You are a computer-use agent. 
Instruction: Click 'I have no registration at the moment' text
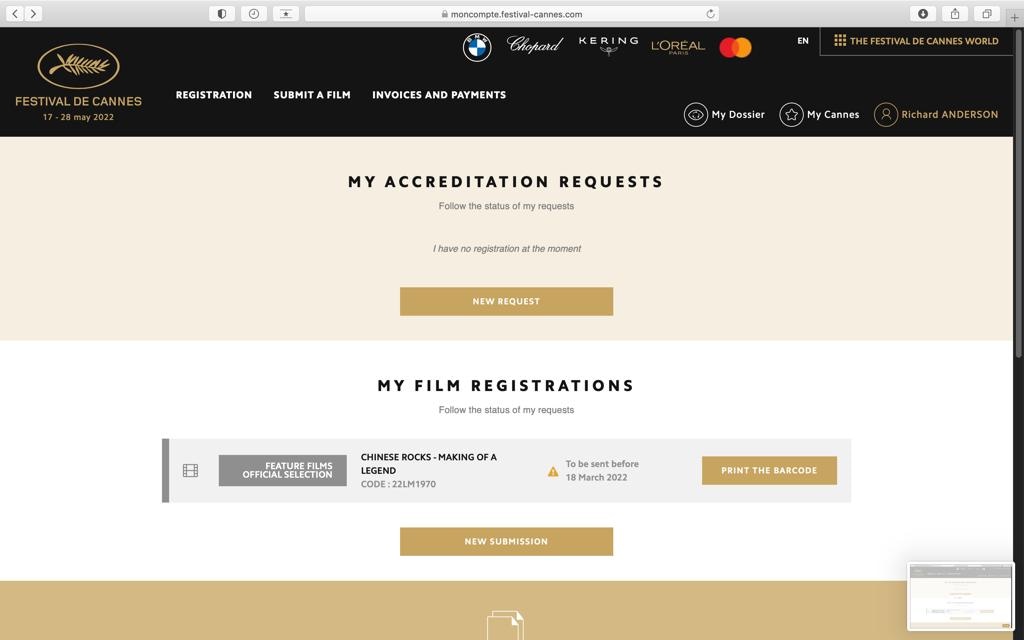507,249
